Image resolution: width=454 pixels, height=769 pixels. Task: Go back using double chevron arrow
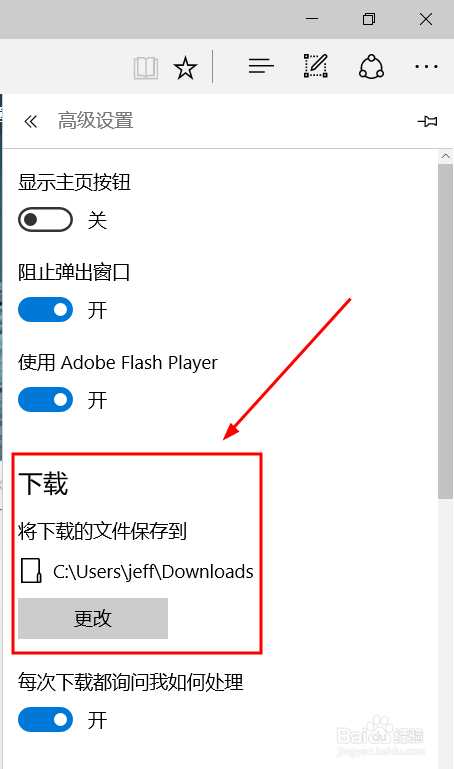tap(31, 121)
